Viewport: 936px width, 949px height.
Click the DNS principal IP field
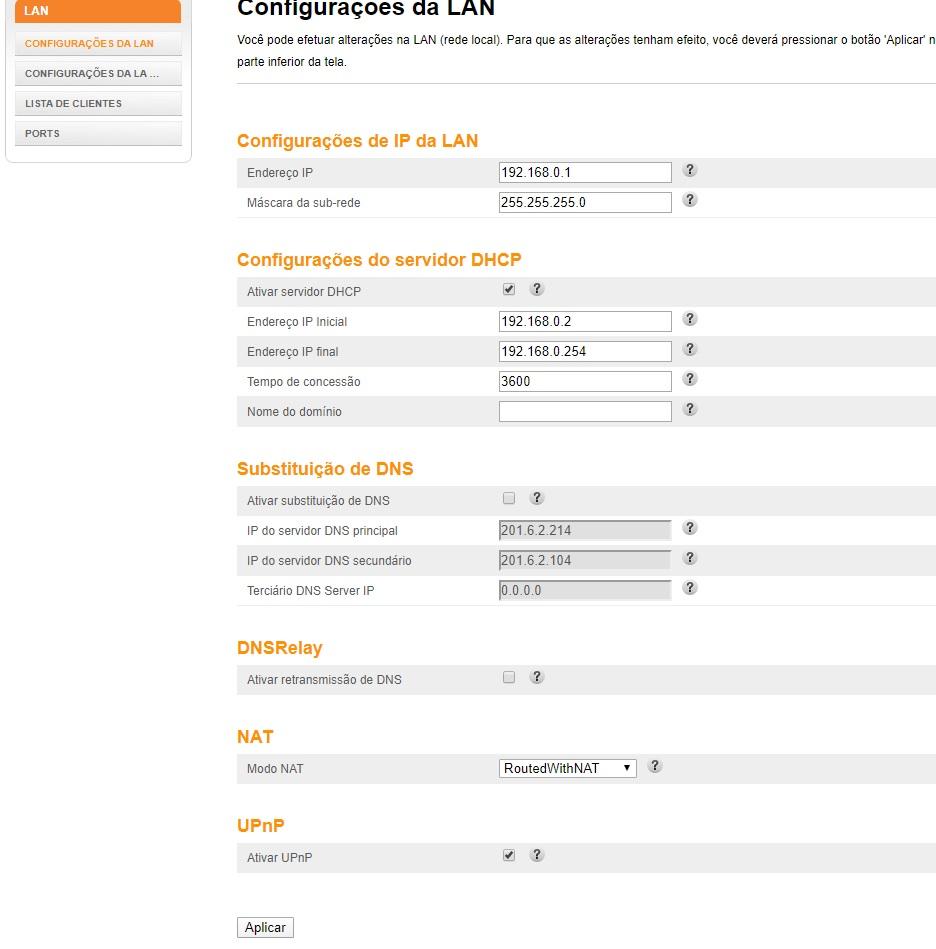pos(585,530)
